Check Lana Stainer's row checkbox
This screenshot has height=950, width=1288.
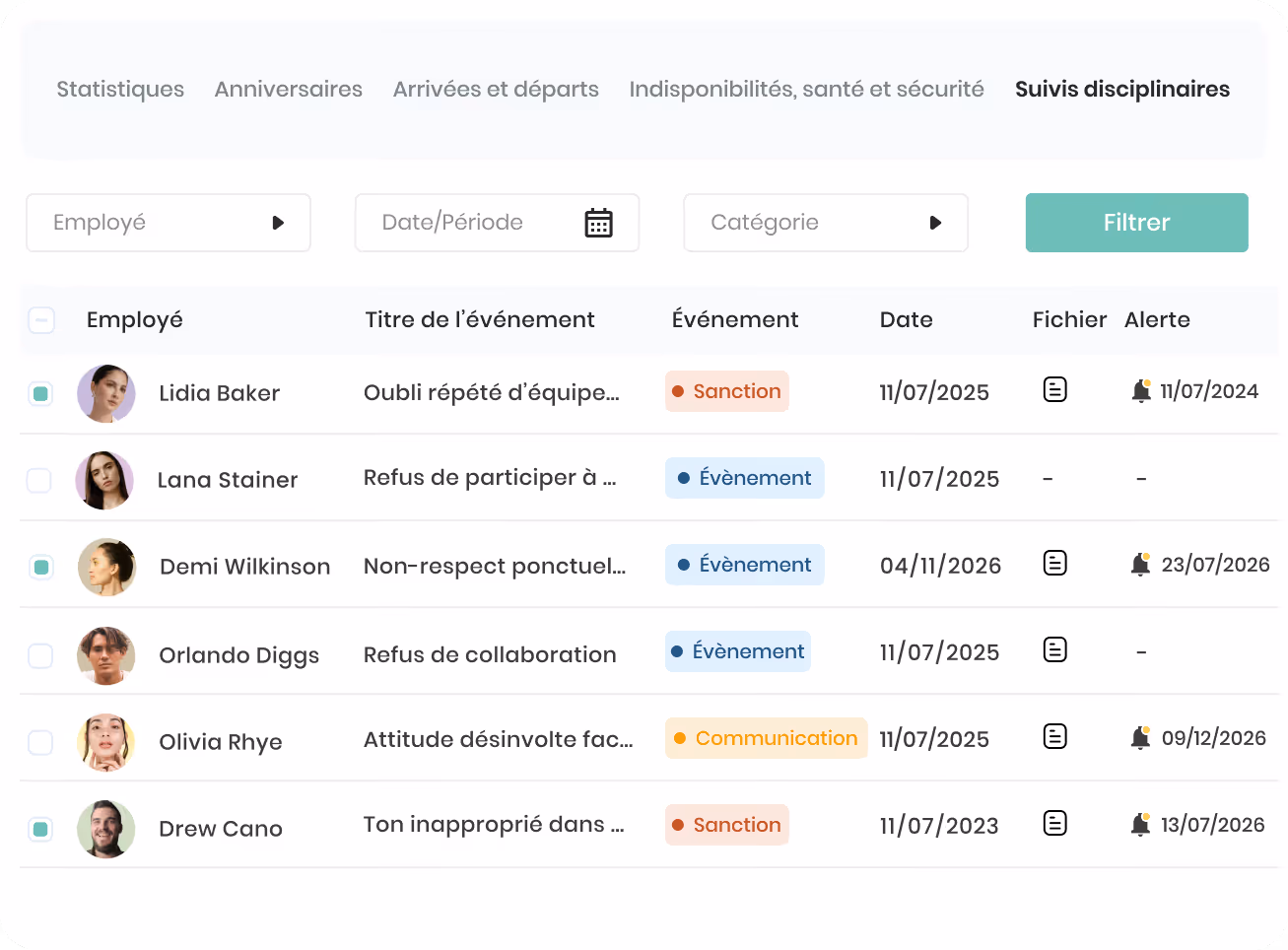coord(39,481)
